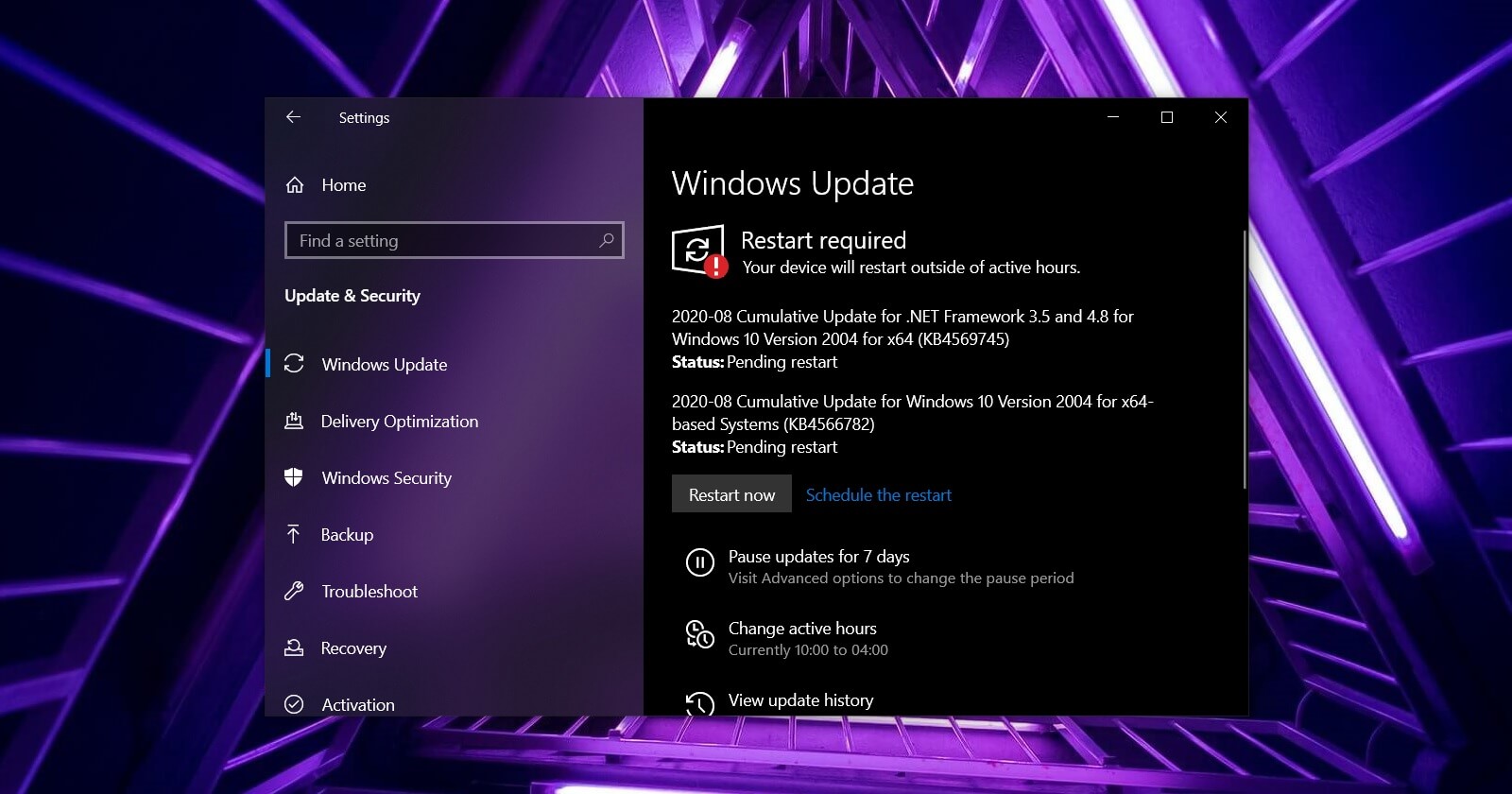This screenshot has height=794, width=1512.
Task: Click the search magnifier icon
Action: pos(607,240)
